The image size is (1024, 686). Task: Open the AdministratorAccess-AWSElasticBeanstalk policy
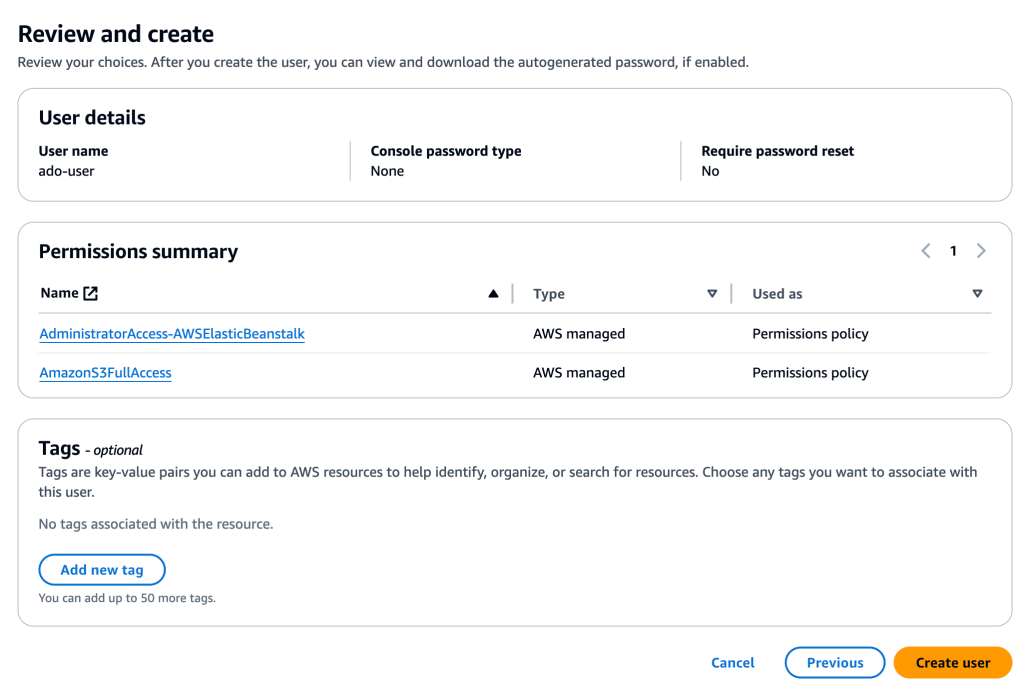point(171,333)
